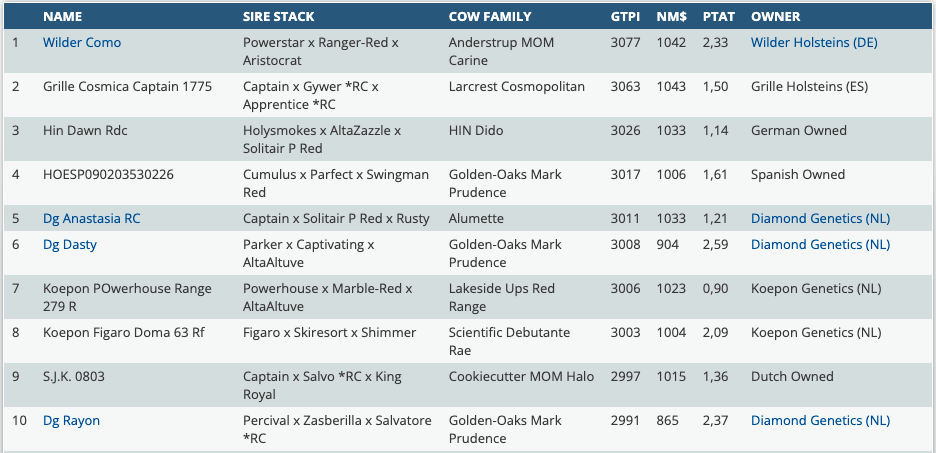Click the OWNER column header
The image size is (936, 453).
point(776,17)
